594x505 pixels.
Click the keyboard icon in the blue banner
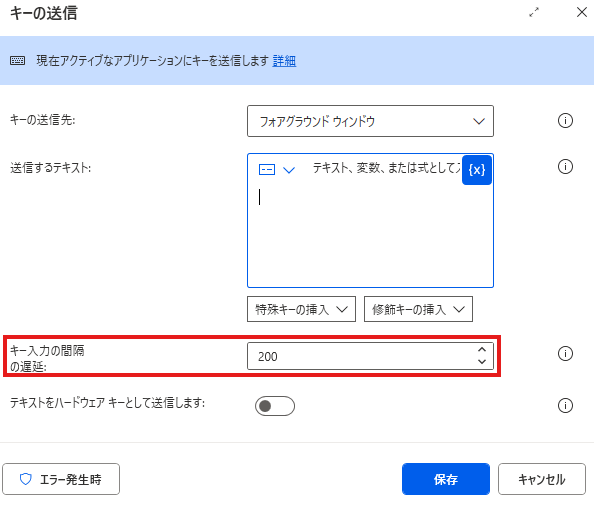(x=17, y=61)
